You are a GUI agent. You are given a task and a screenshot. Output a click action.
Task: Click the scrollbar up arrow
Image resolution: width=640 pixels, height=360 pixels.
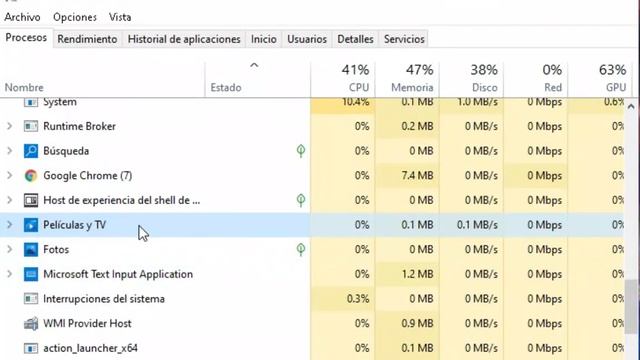pos(631,107)
